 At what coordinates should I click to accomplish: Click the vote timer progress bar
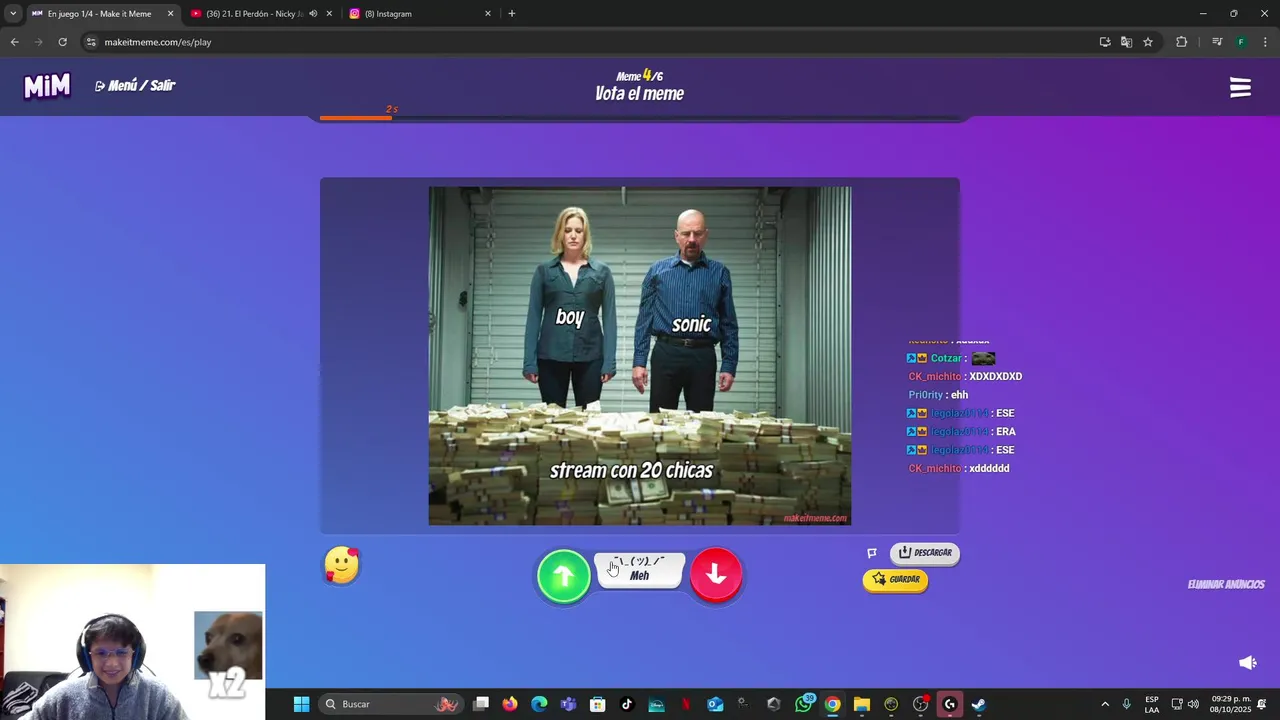coord(640,118)
